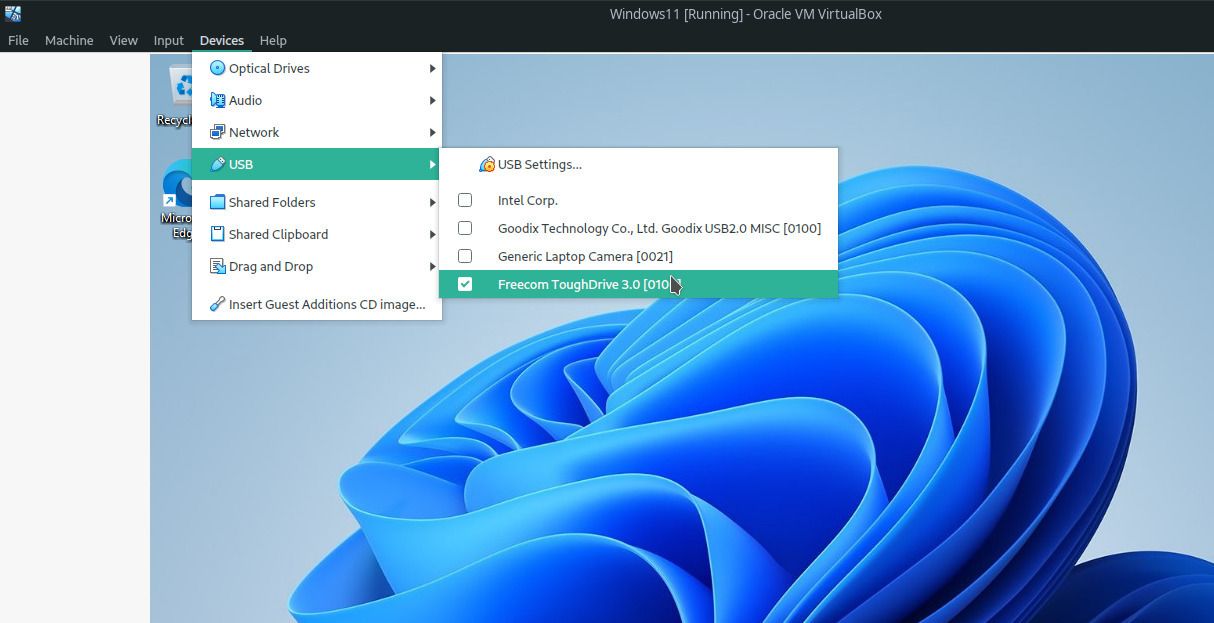Screen dimensions: 1214x623
Task: Click the Network monitors icon
Action: click(217, 132)
